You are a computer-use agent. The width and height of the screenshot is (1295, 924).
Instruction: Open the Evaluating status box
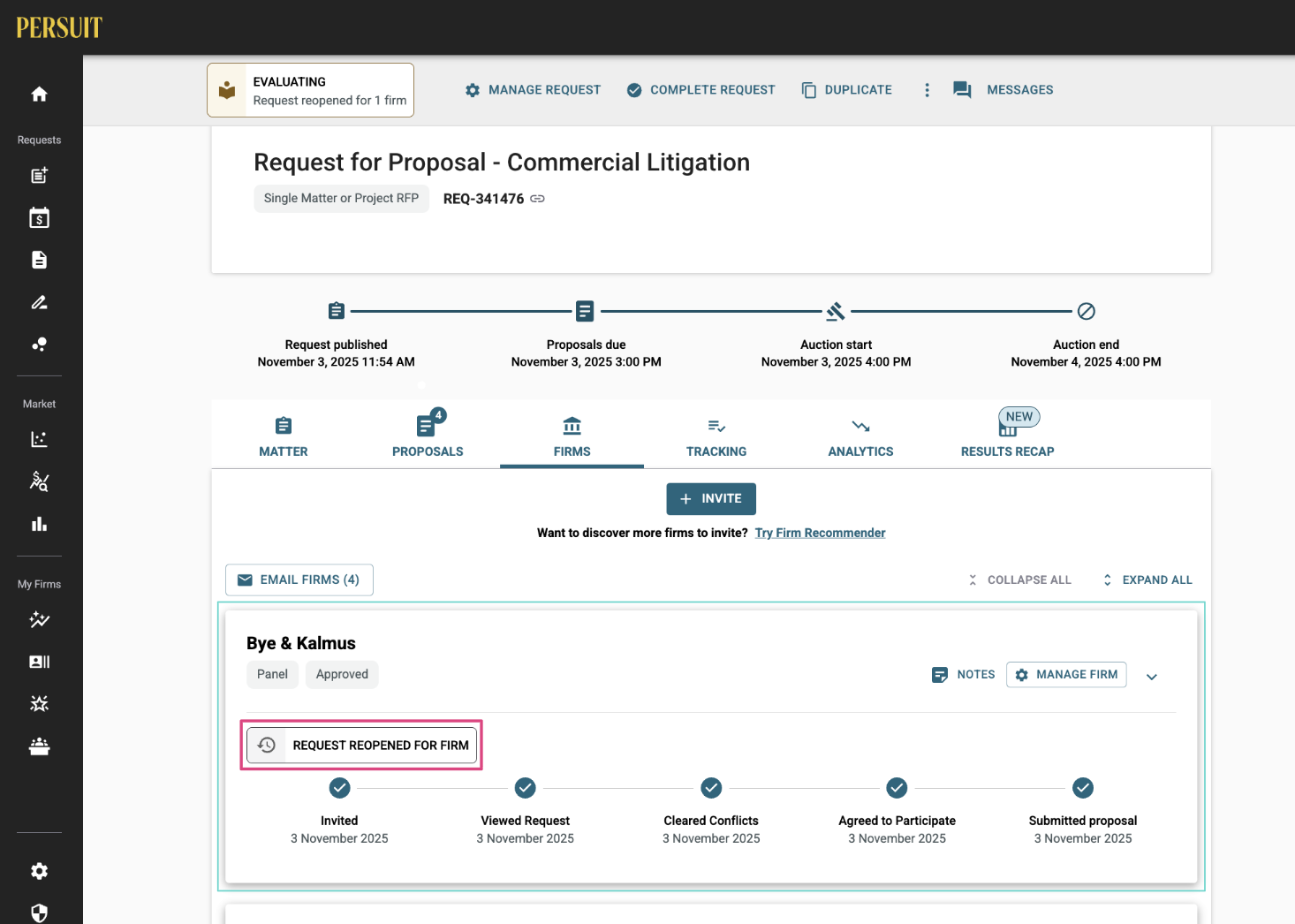pyautogui.click(x=310, y=90)
